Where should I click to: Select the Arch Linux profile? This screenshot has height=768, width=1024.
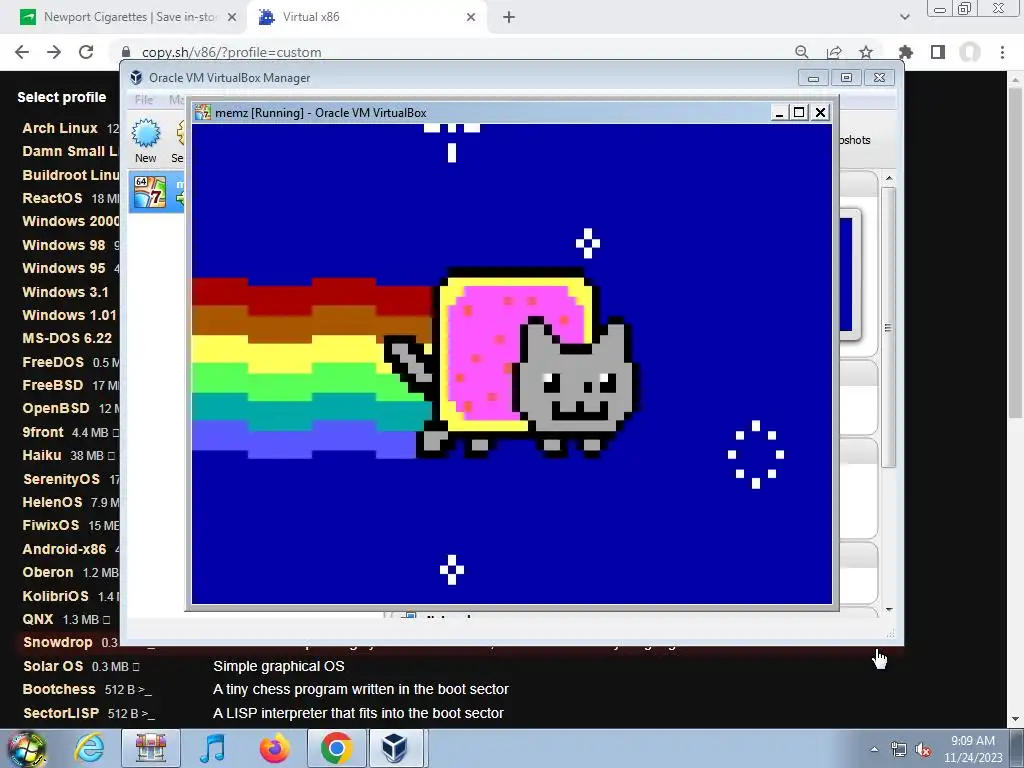pos(60,128)
